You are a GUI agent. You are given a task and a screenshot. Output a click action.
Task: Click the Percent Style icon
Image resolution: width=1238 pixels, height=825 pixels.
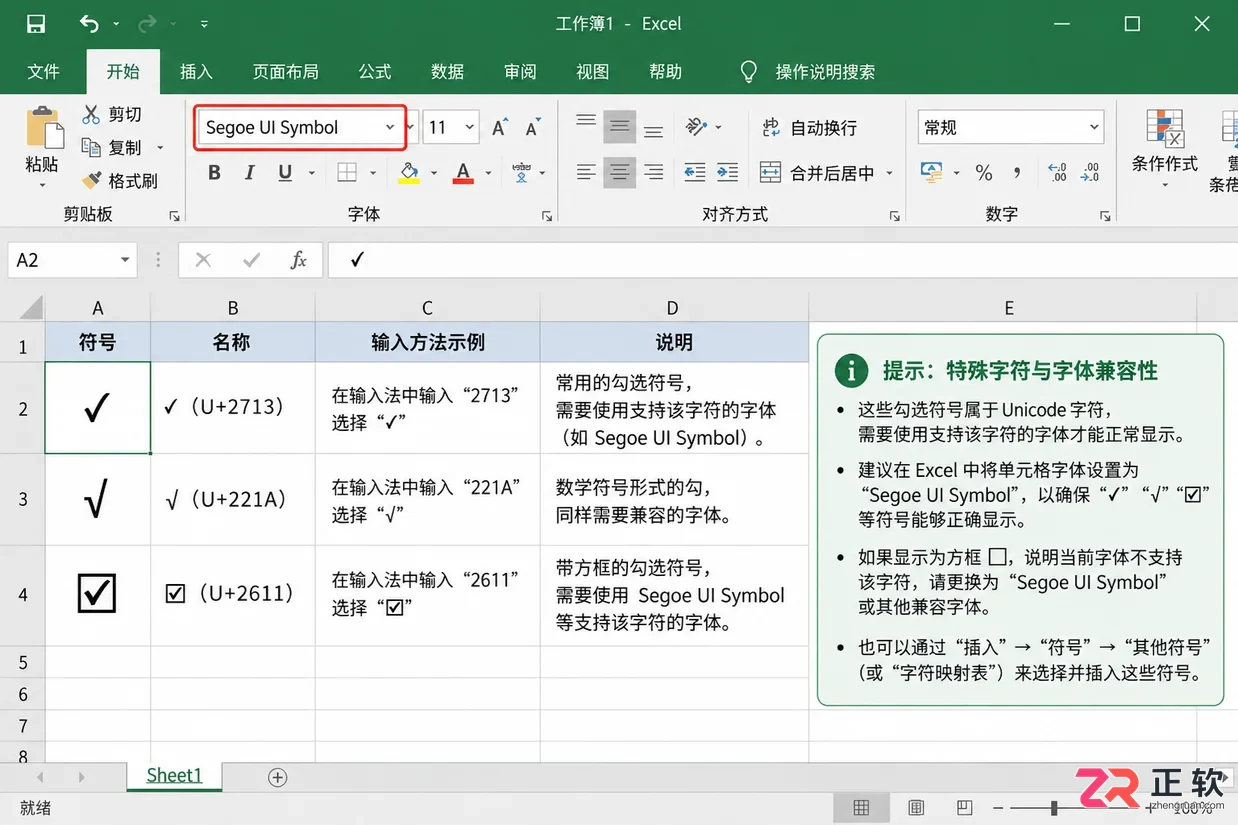984,173
